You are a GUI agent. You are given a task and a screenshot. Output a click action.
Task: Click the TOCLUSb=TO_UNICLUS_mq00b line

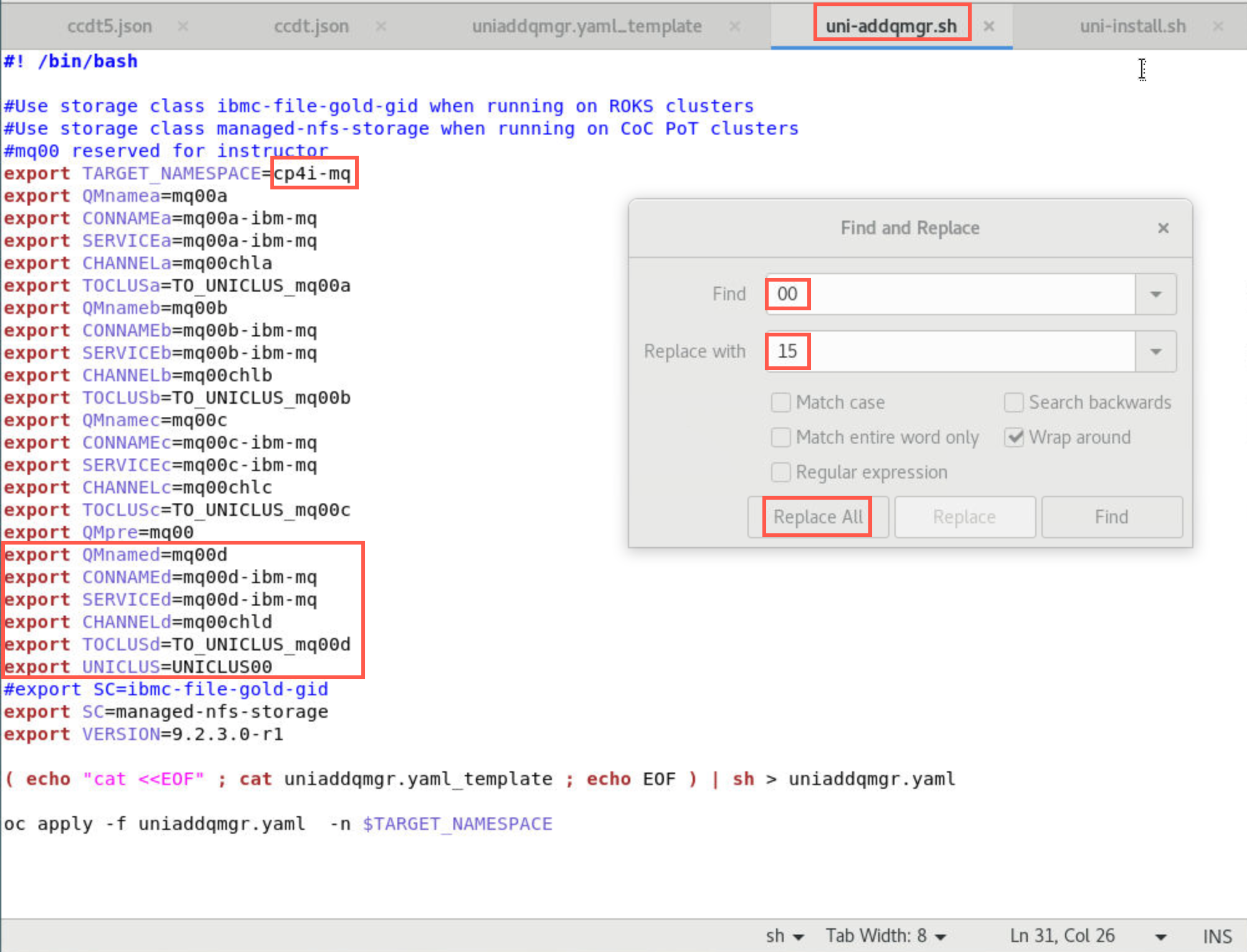[x=177, y=397]
